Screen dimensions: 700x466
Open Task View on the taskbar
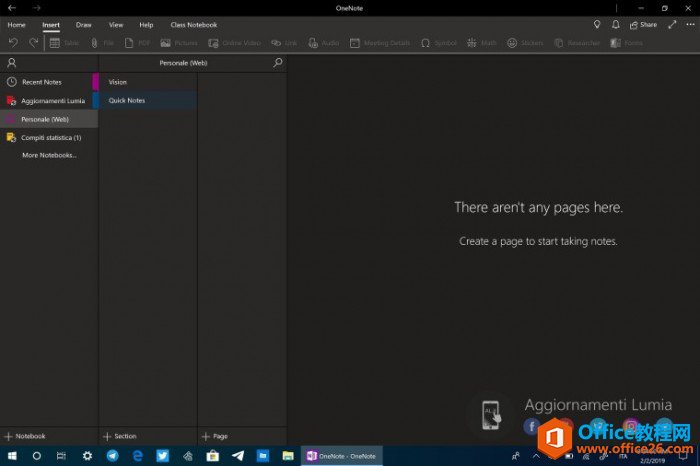[62, 456]
